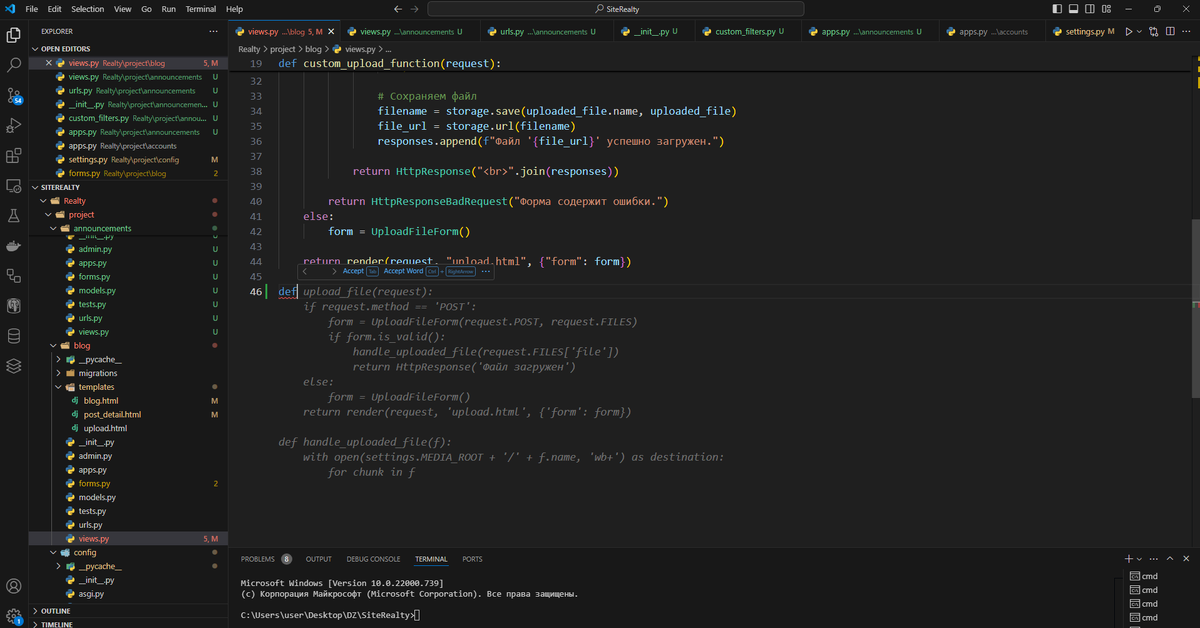The width and height of the screenshot is (1200, 628).
Task: Open the Selection menu
Action: pyautogui.click(x=87, y=9)
